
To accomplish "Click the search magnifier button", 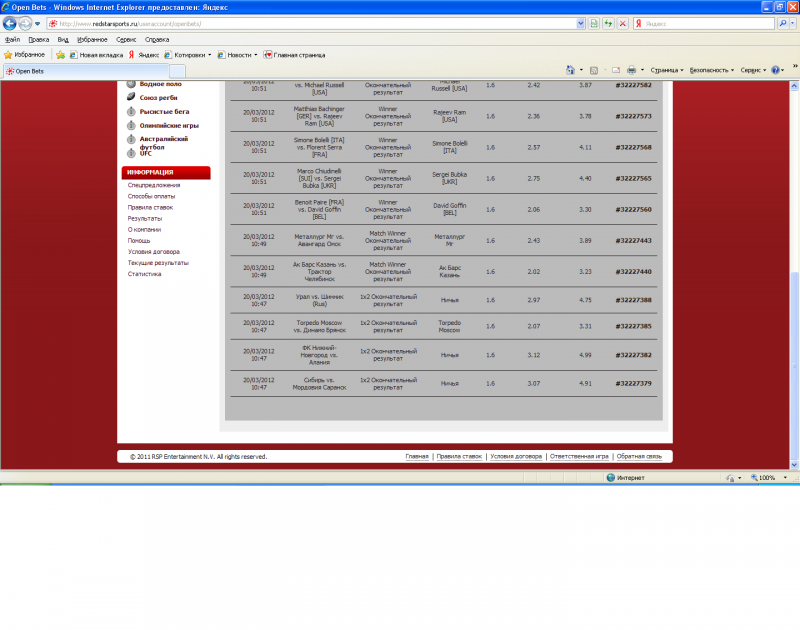I will 783,23.
